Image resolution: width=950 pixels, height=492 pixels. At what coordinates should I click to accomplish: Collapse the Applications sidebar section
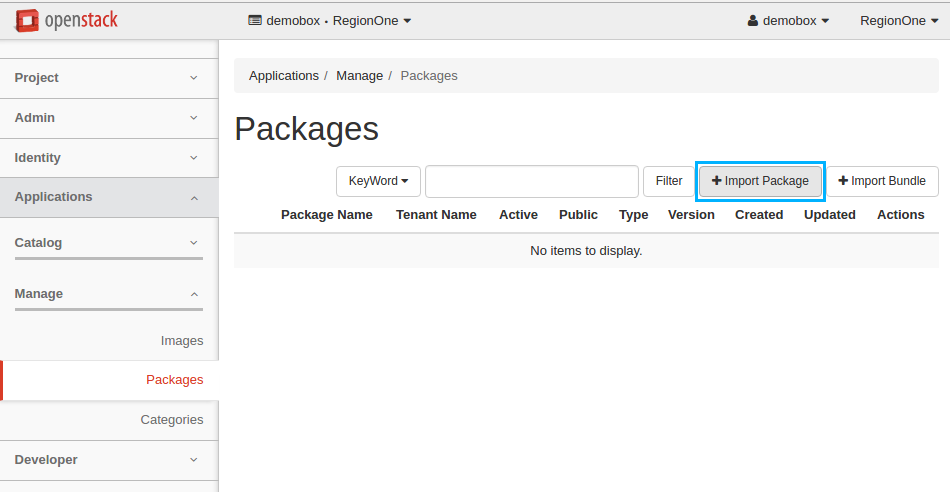(108, 197)
